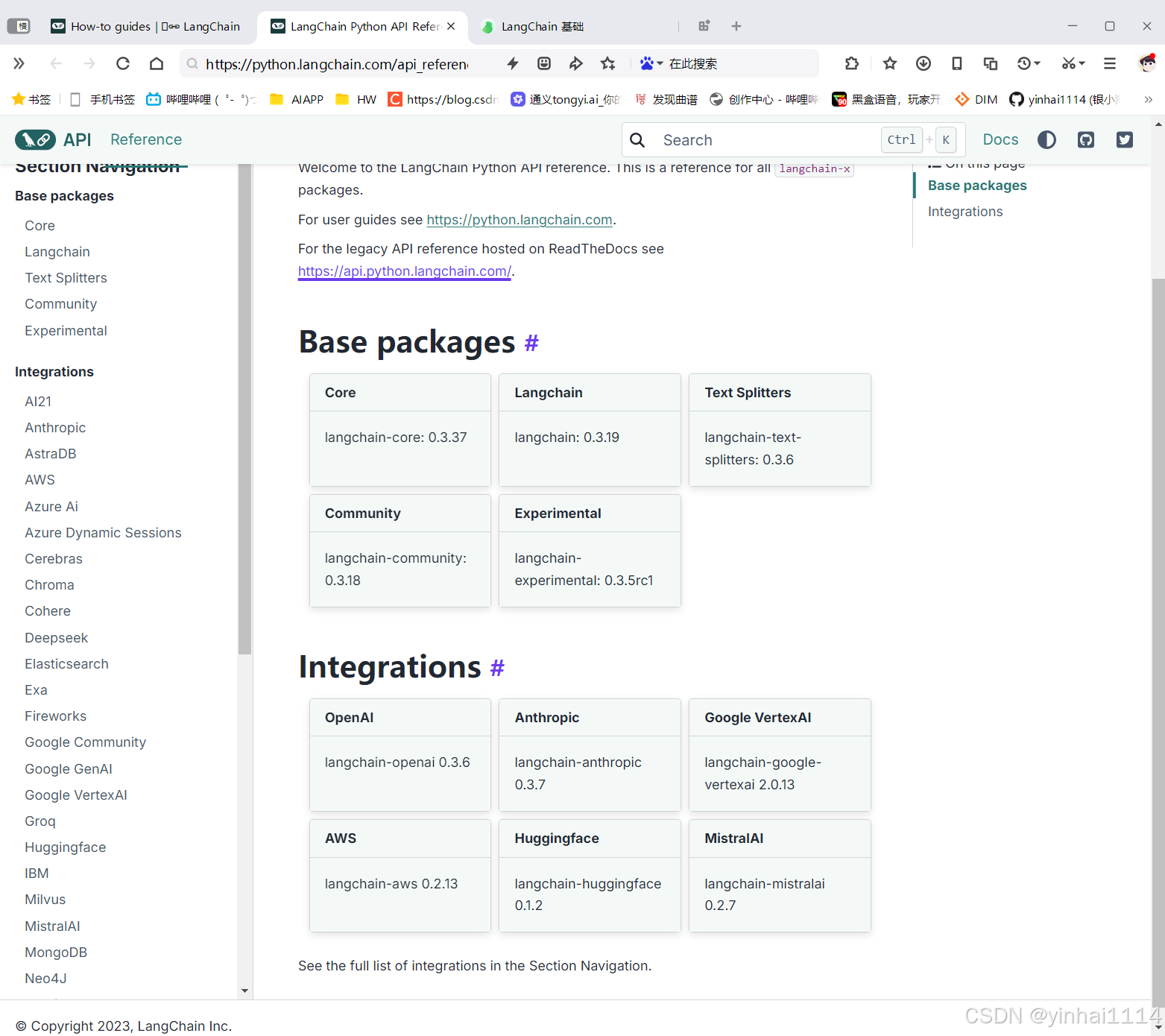Click the sidebar scrollbar down arrow
The image size is (1165, 1036).
244,991
